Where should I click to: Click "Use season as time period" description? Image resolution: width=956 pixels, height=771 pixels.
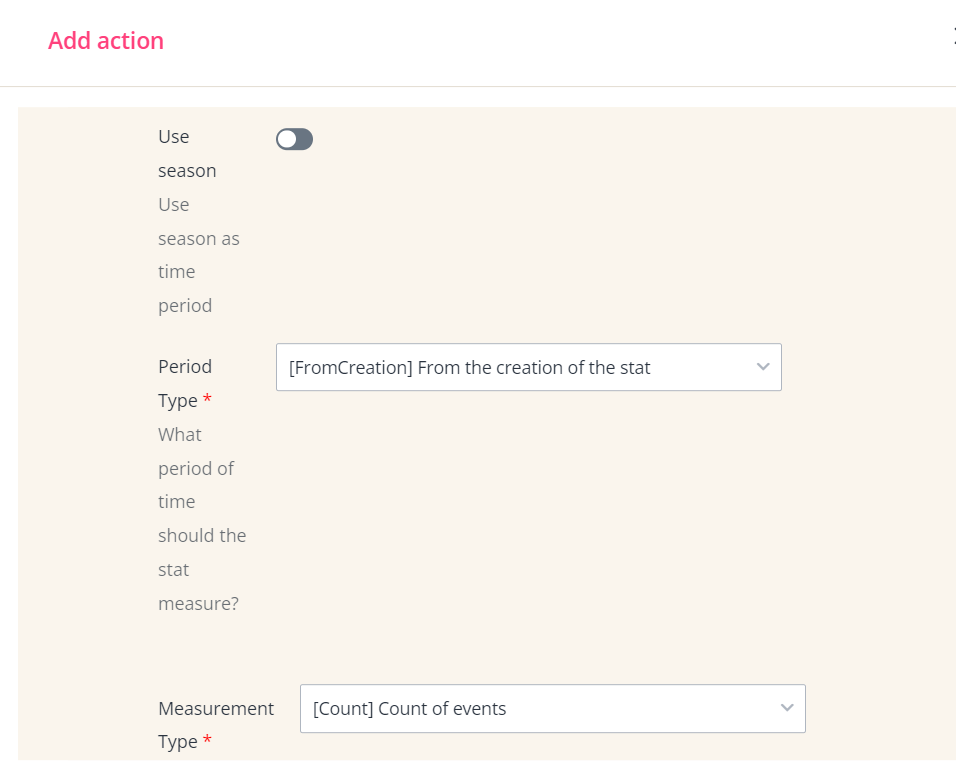(x=198, y=255)
